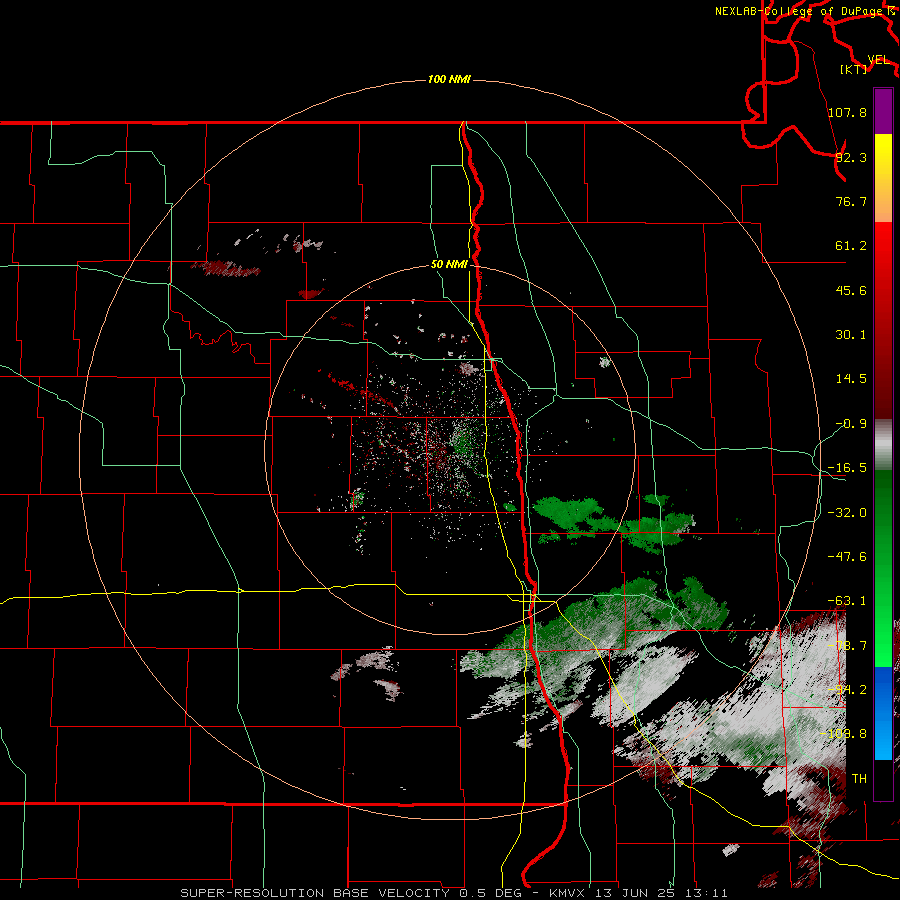
Task: Select the -32.0 velocity scale value
Action: pyautogui.click(x=847, y=513)
